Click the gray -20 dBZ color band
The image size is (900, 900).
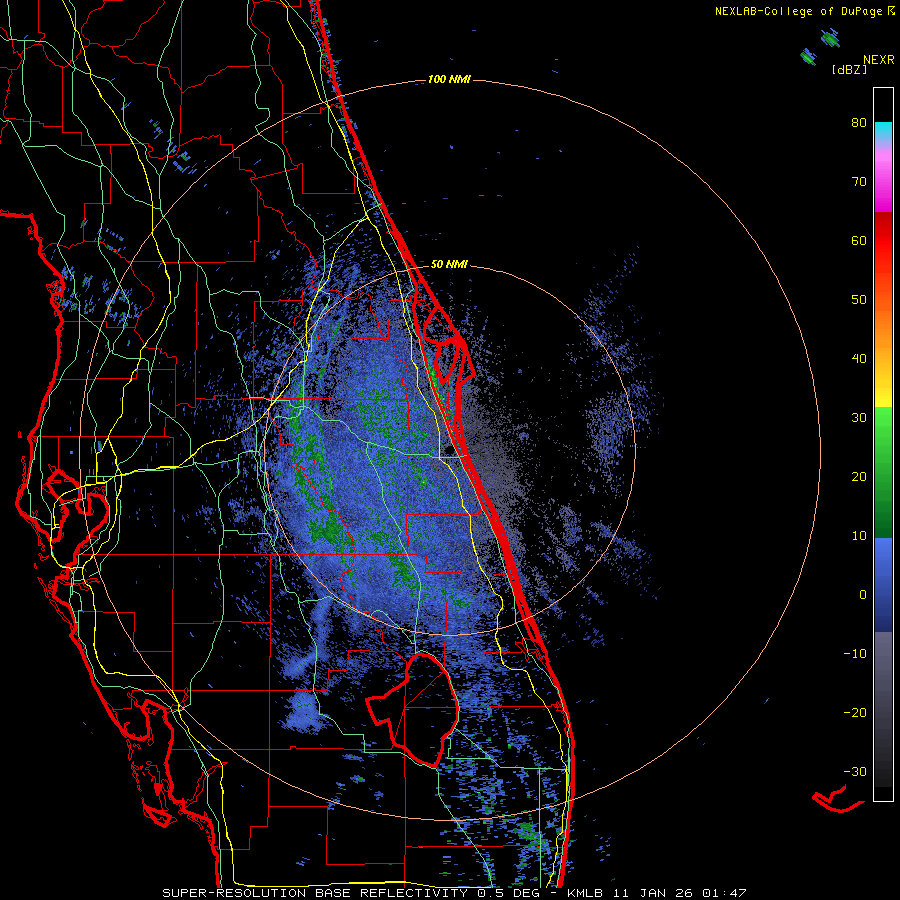tap(883, 712)
